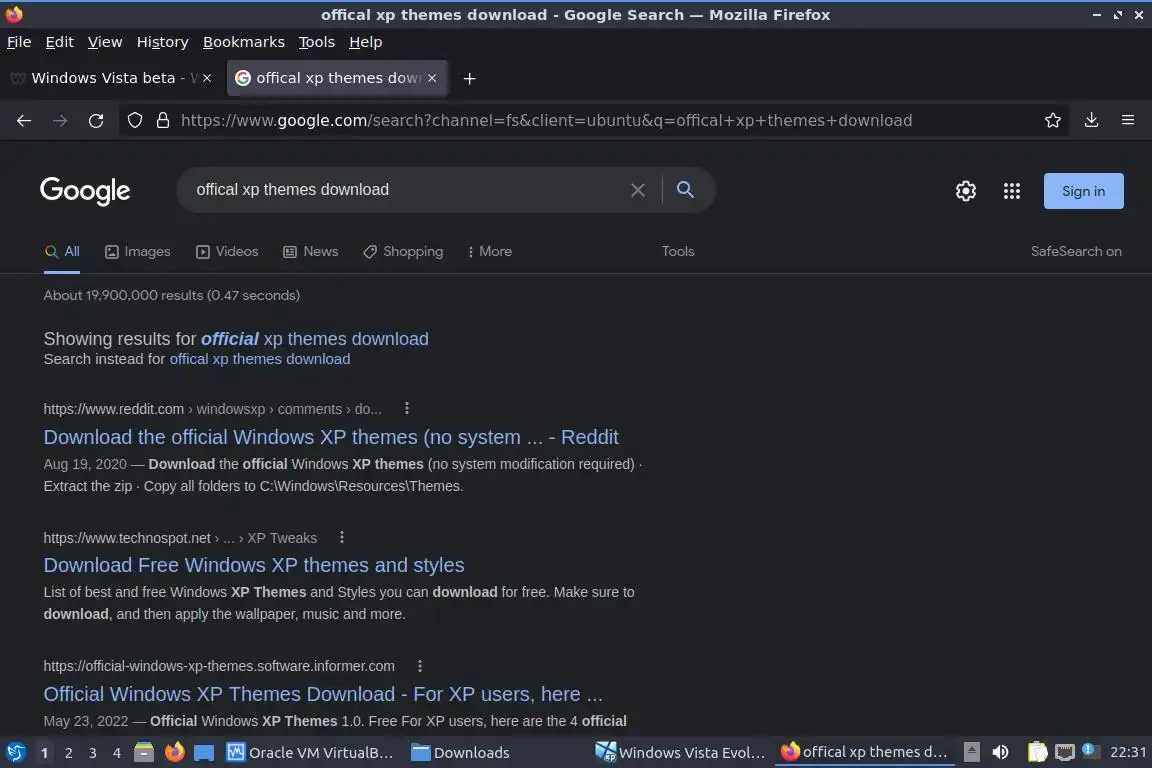
Task: Go back using the browser back arrow
Action: [24, 121]
